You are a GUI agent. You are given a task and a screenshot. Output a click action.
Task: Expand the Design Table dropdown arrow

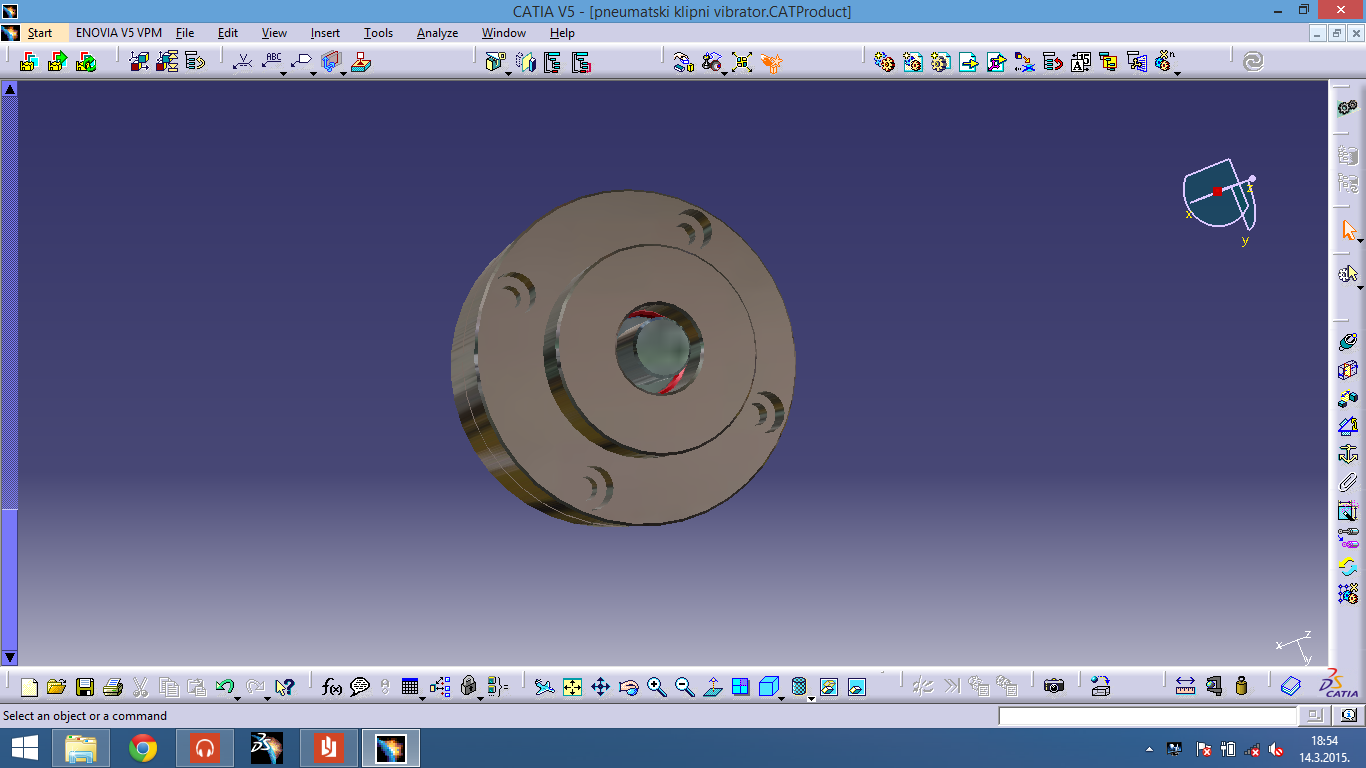click(x=422, y=697)
